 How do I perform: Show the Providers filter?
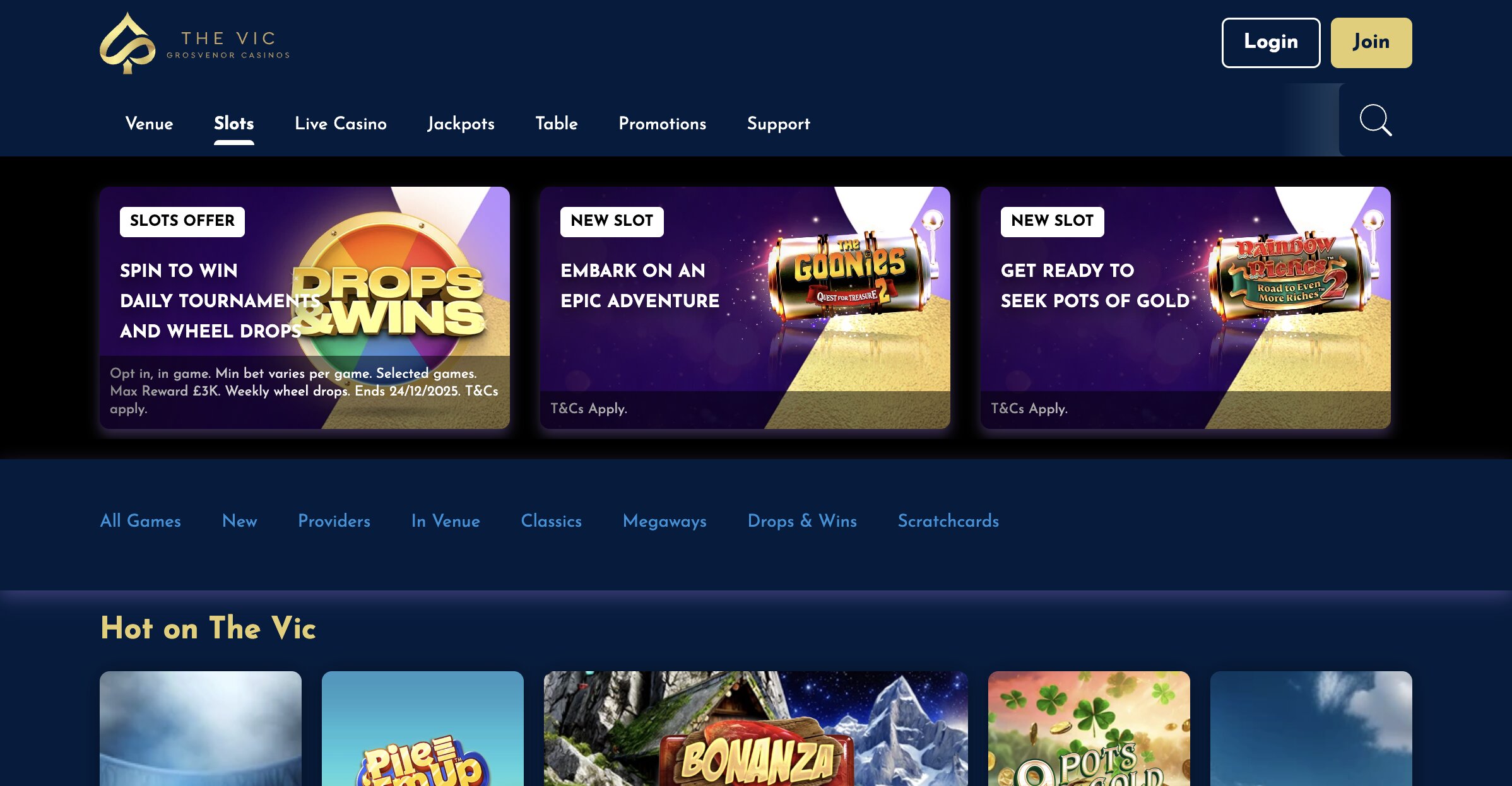coord(334,521)
